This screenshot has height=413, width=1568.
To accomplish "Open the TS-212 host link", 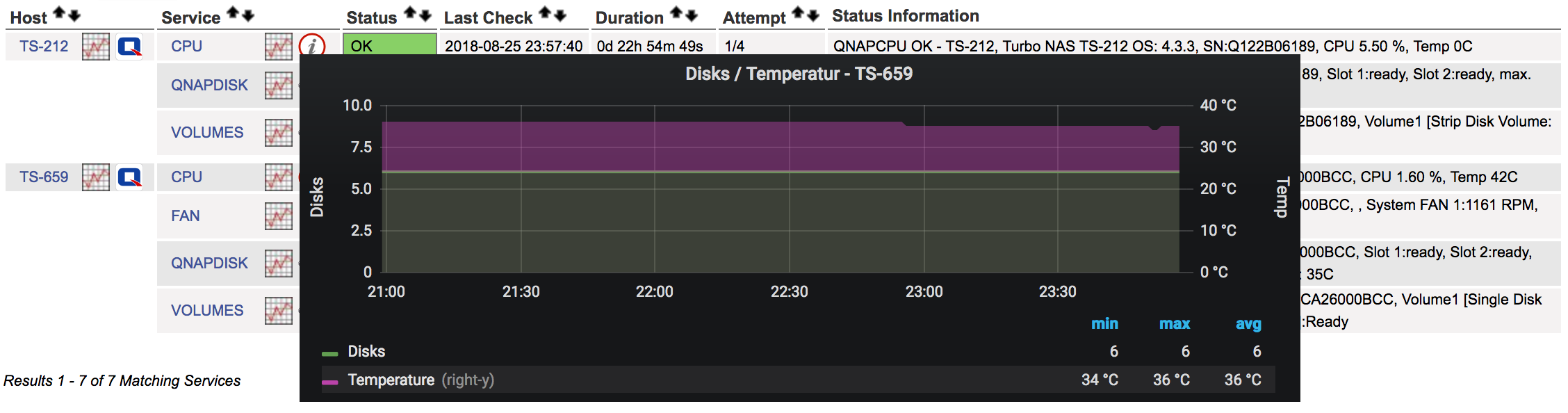I will [44, 47].
